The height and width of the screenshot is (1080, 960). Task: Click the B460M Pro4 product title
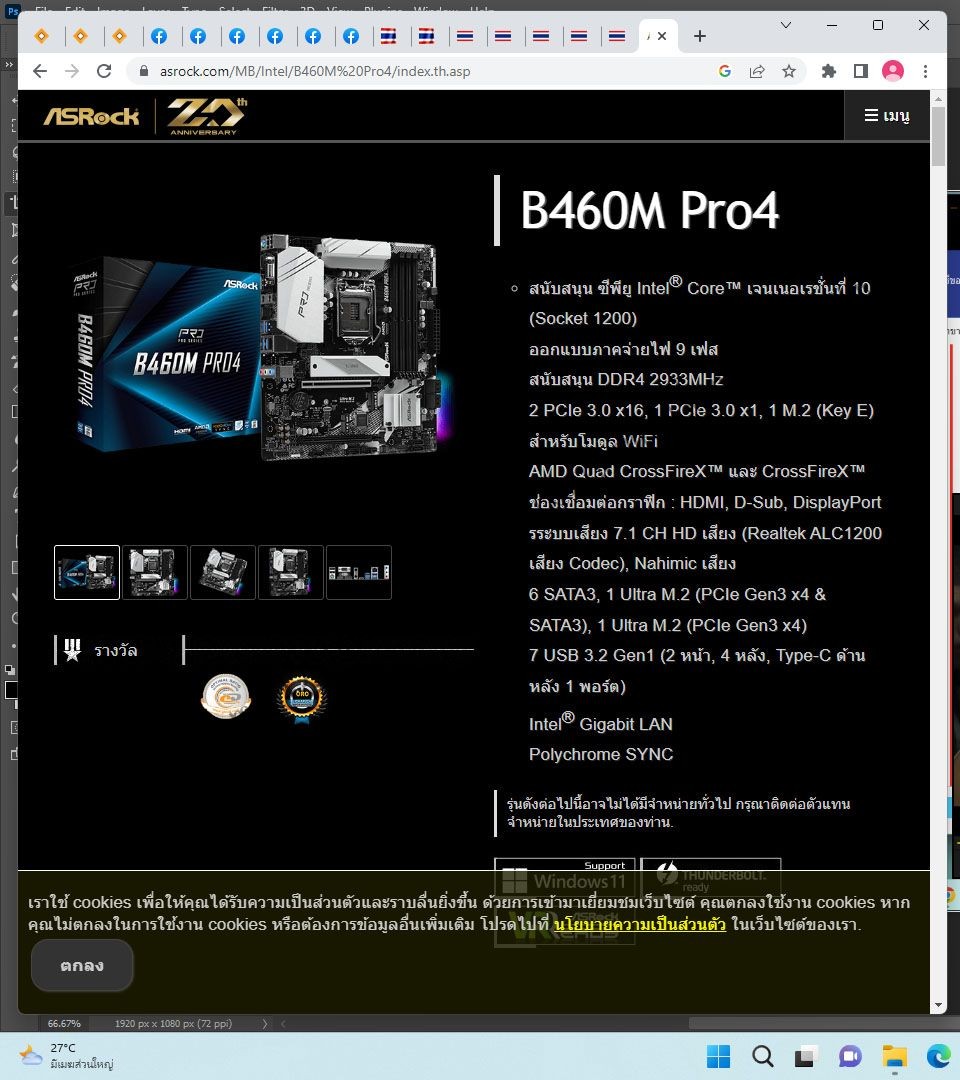[x=649, y=210]
